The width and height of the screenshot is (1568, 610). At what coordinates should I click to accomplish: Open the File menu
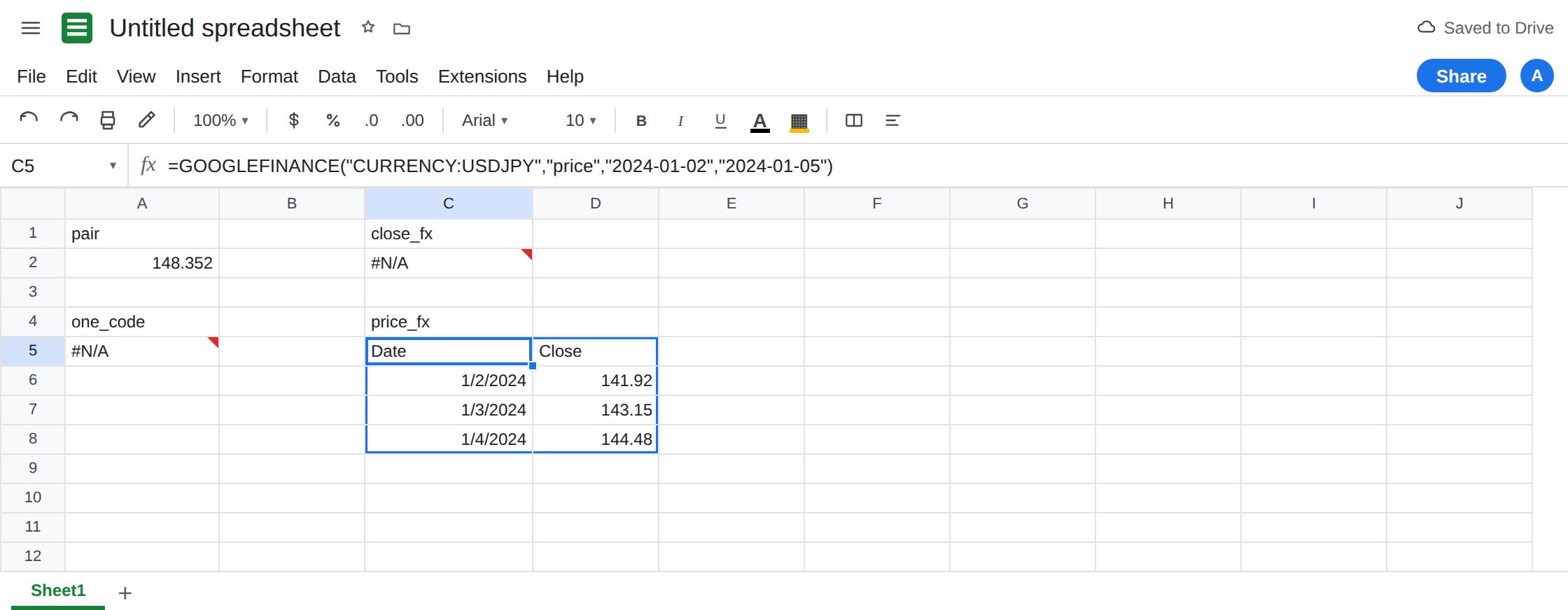point(31,76)
